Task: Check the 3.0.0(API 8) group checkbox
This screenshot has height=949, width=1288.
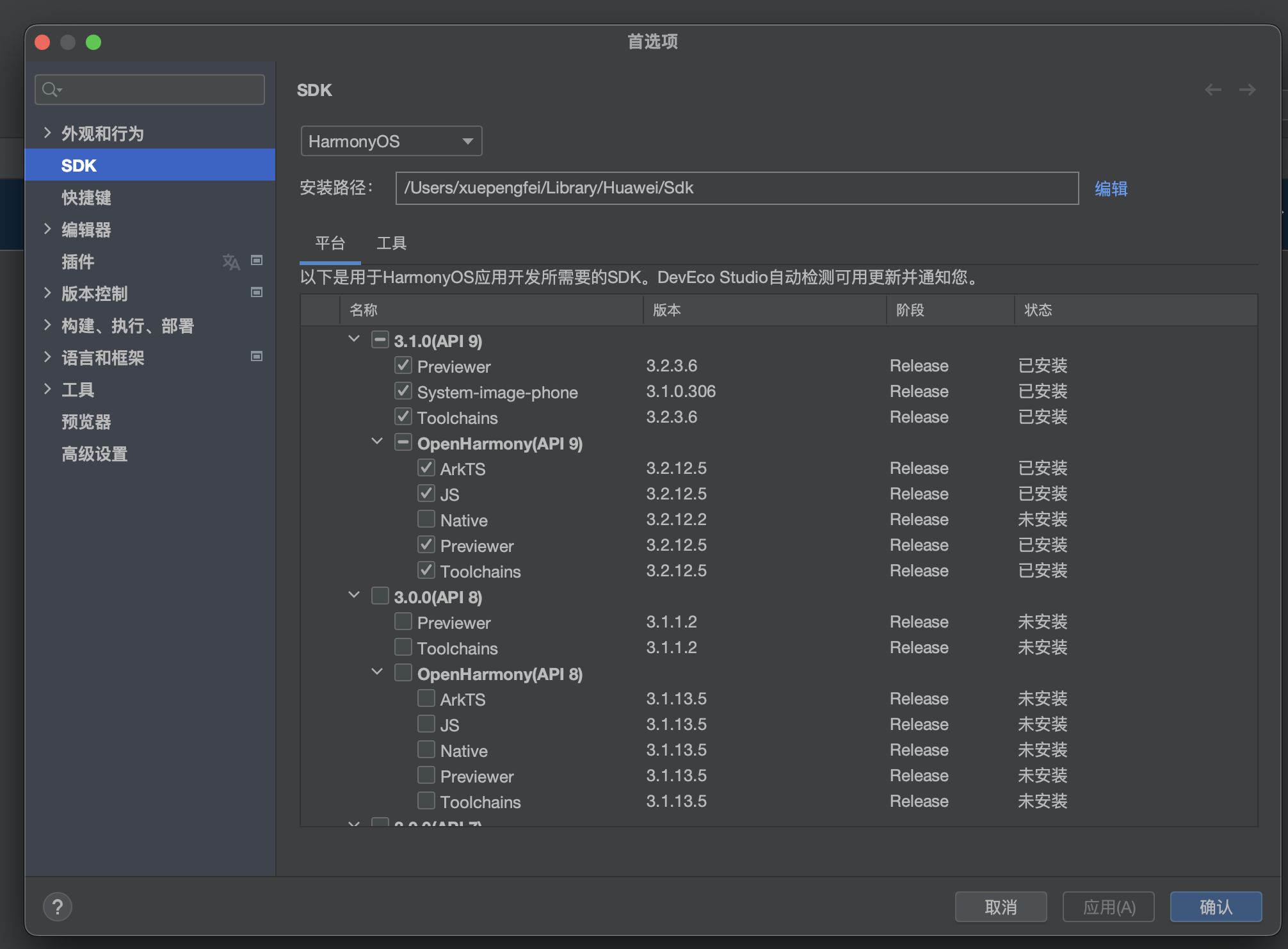Action: pos(380,596)
